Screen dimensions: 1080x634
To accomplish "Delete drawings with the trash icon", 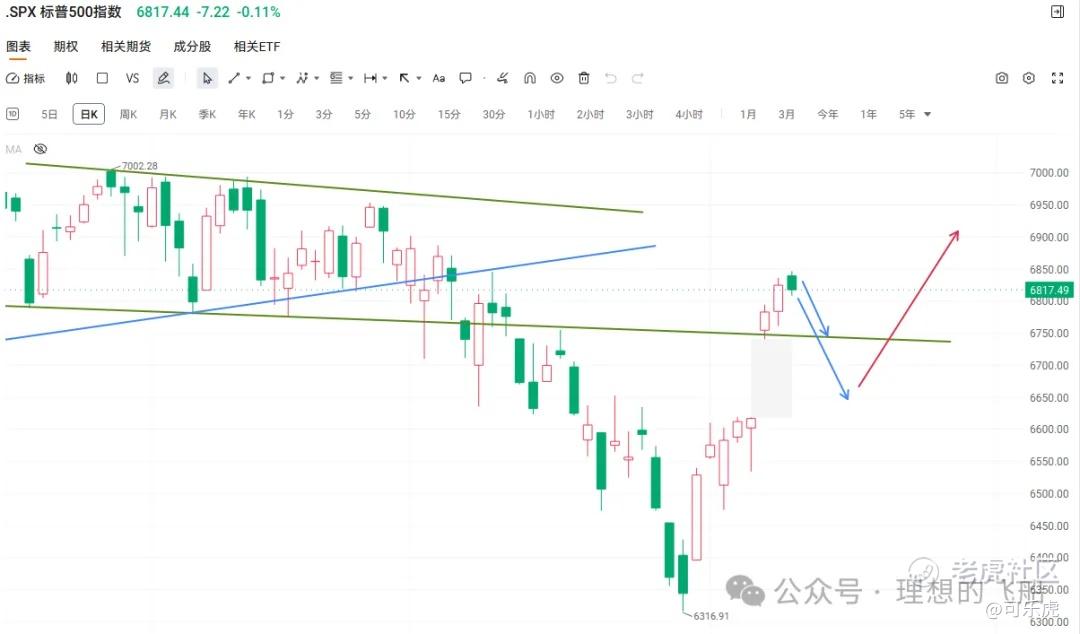I will (584, 78).
